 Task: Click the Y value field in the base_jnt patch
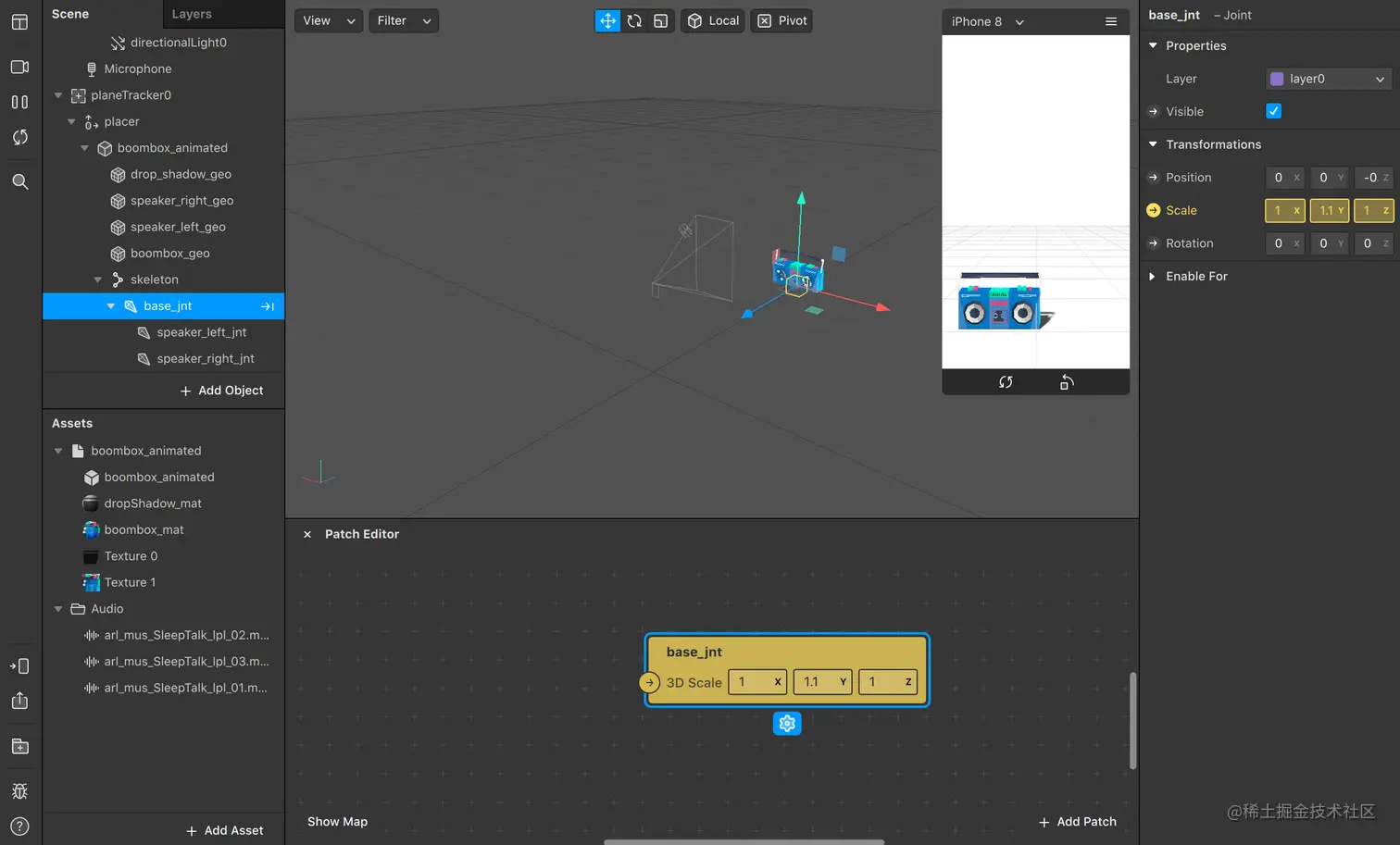pos(822,682)
